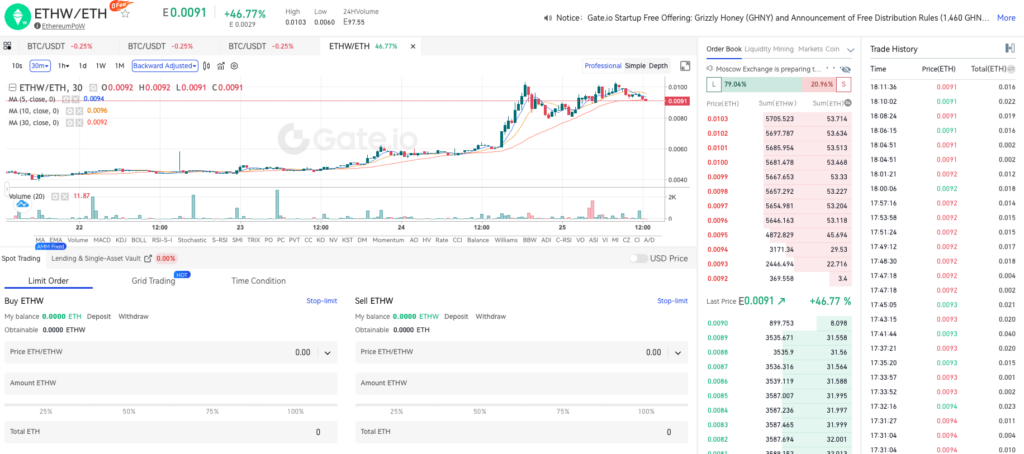
Task: Switch chart to Depth view
Action: 658,65
